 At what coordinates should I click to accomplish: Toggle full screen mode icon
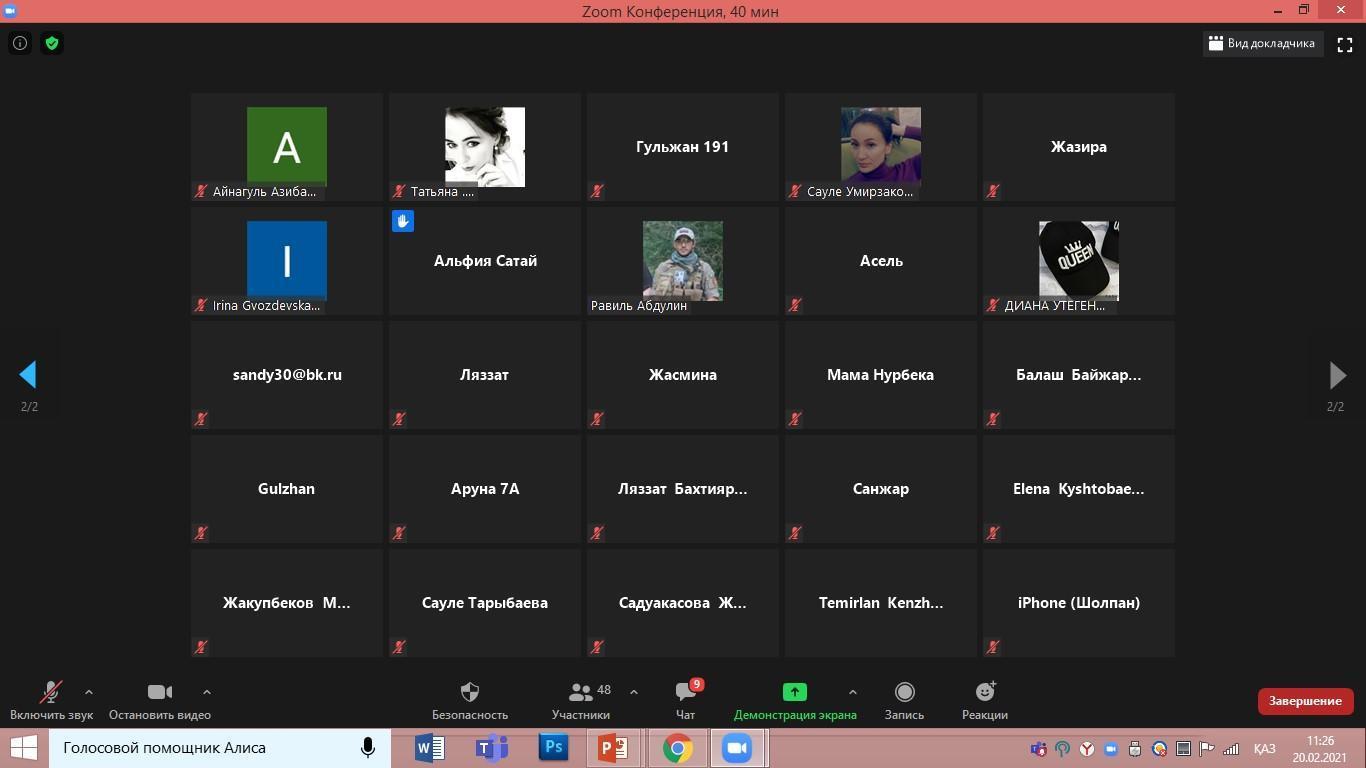pyautogui.click(x=1345, y=44)
